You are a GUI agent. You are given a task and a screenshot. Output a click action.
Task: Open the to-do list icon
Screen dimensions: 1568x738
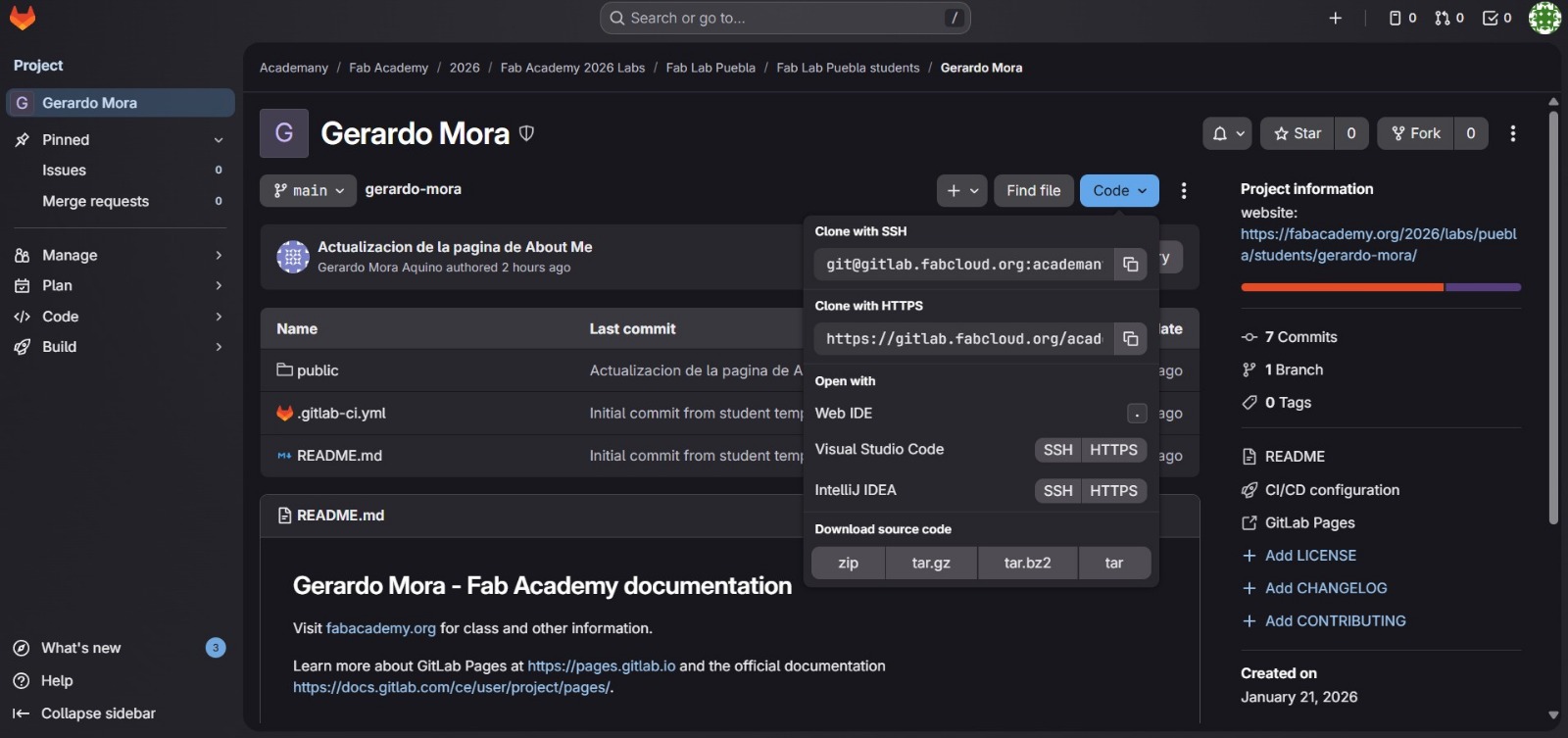(1496, 18)
